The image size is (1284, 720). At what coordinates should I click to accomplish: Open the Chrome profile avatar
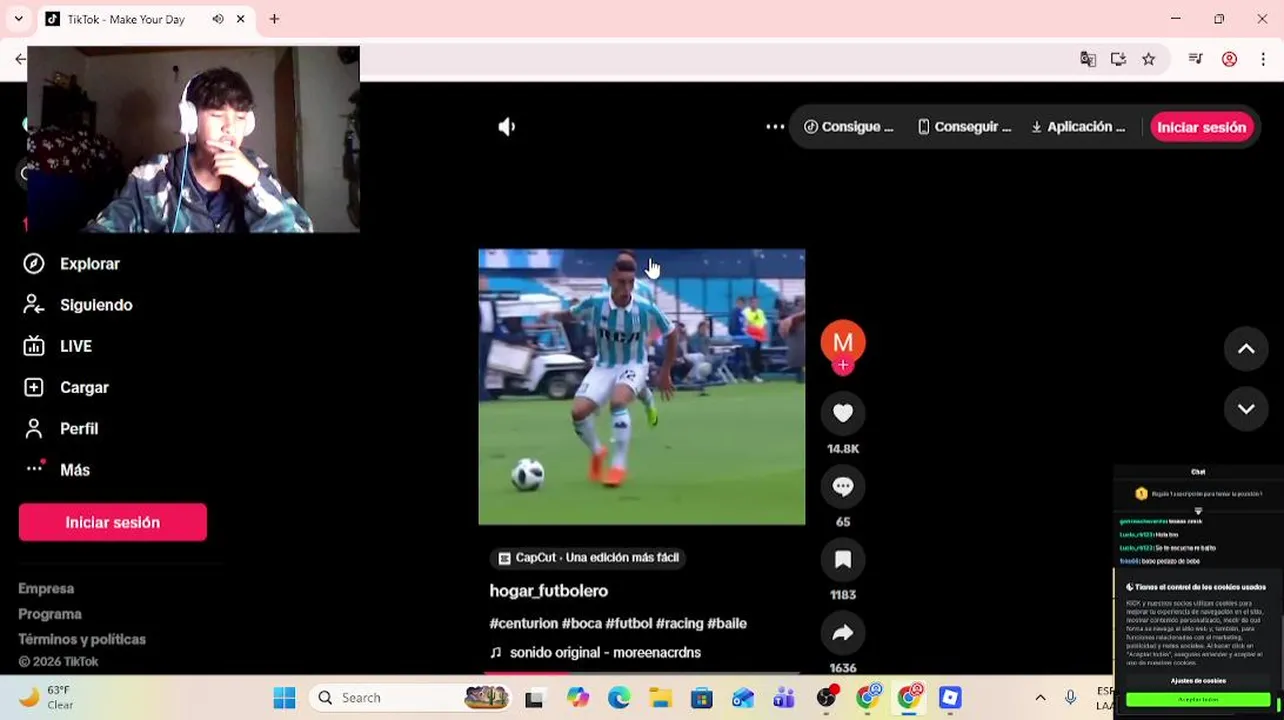tap(1229, 59)
